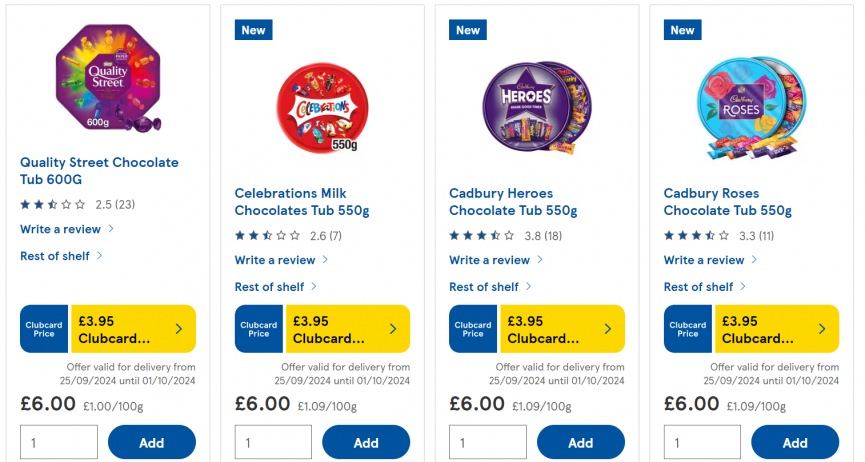
Task: Click the Clubcard Price badge for Cadbury Roses
Action: click(x=688, y=329)
